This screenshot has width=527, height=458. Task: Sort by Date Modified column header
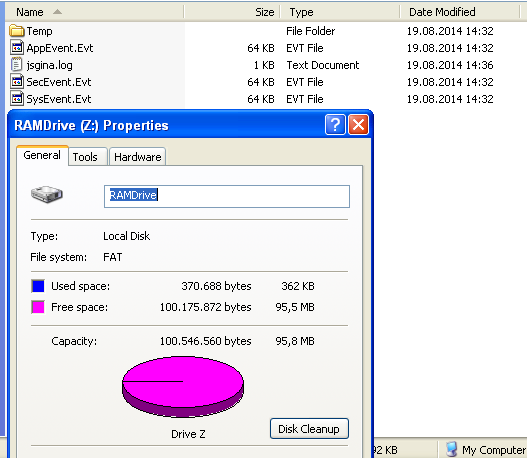click(460, 12)
